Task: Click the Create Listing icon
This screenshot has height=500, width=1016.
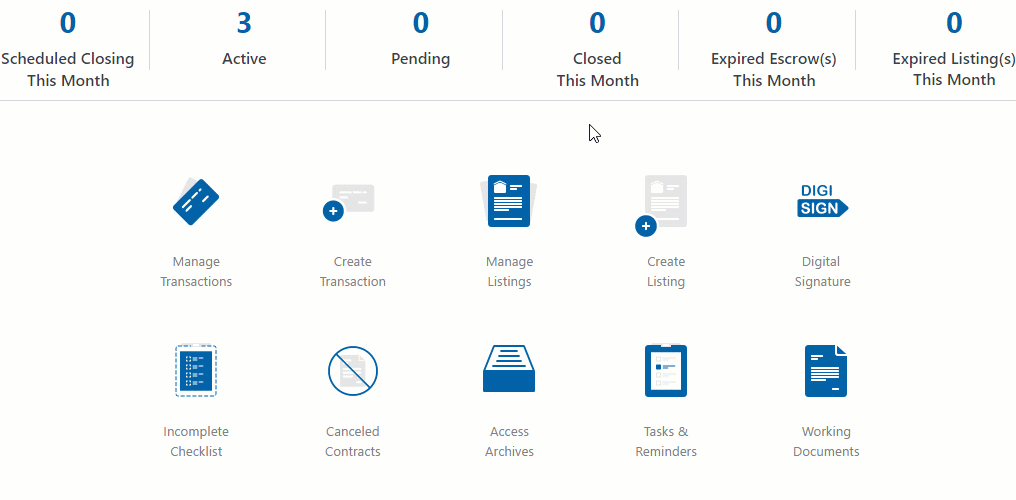Action: 662,205
